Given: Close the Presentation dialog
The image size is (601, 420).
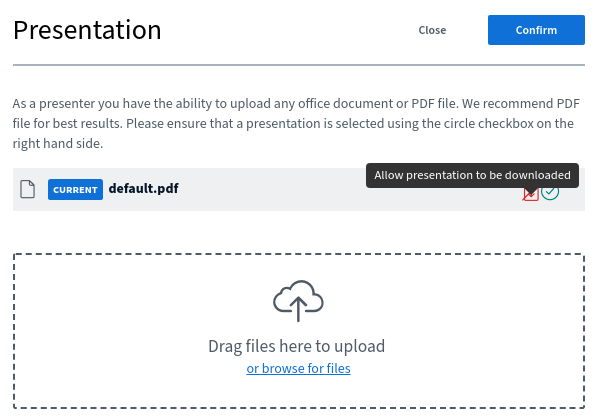Looking at the screenshot, I should (x=432, y=30).
